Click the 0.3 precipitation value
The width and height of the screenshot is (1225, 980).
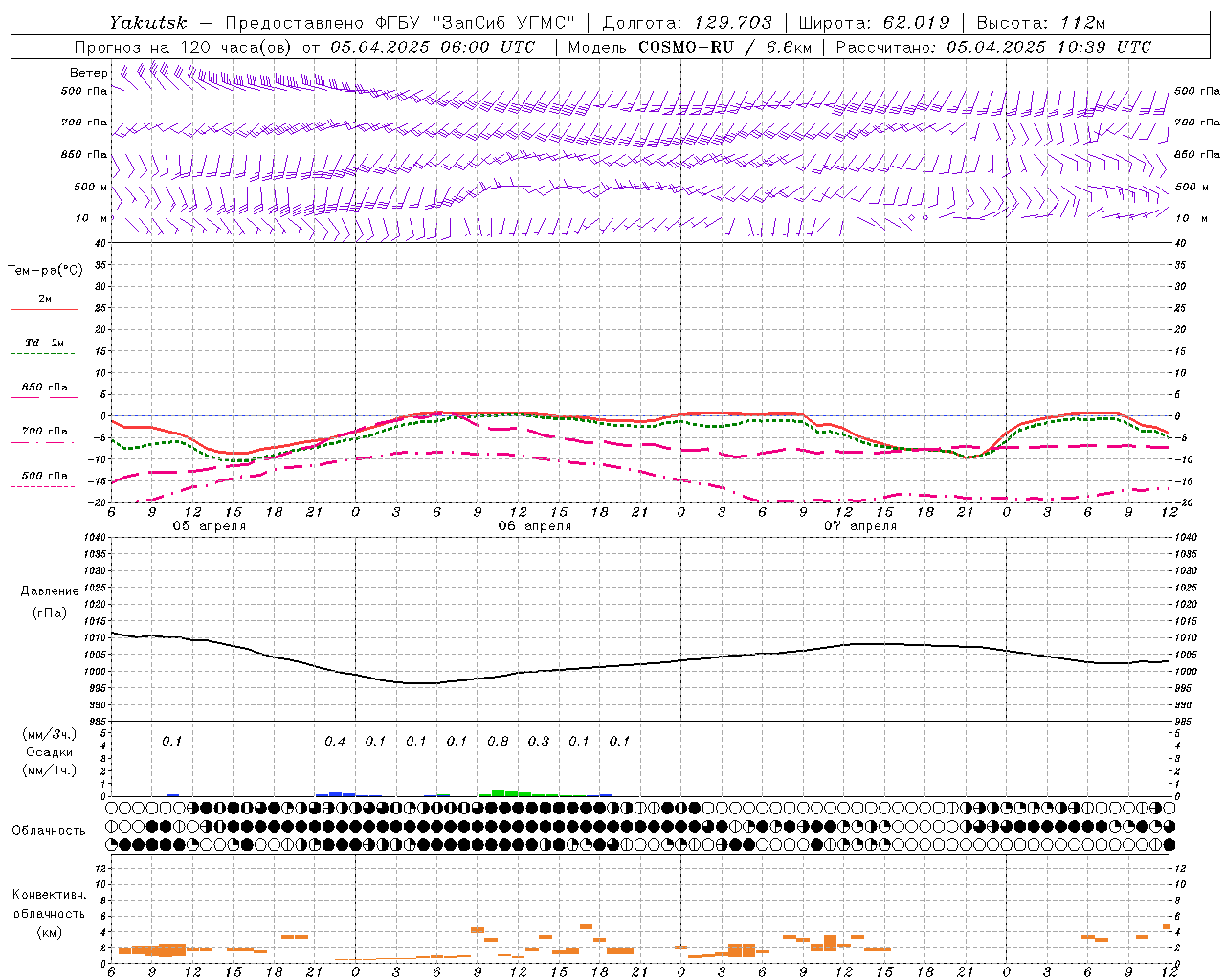click(x=539, y=741)
